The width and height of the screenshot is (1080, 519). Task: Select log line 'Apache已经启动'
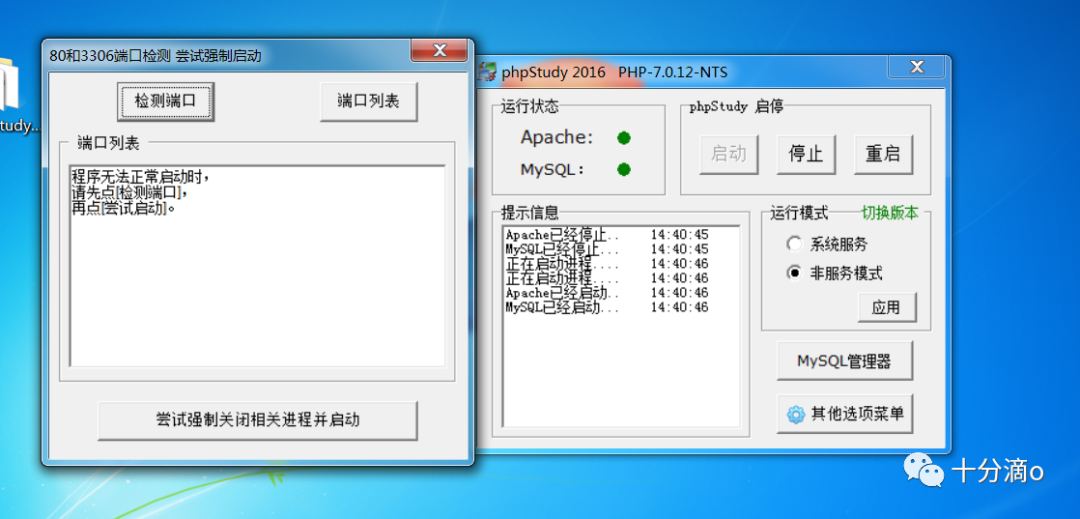(606, 293)
